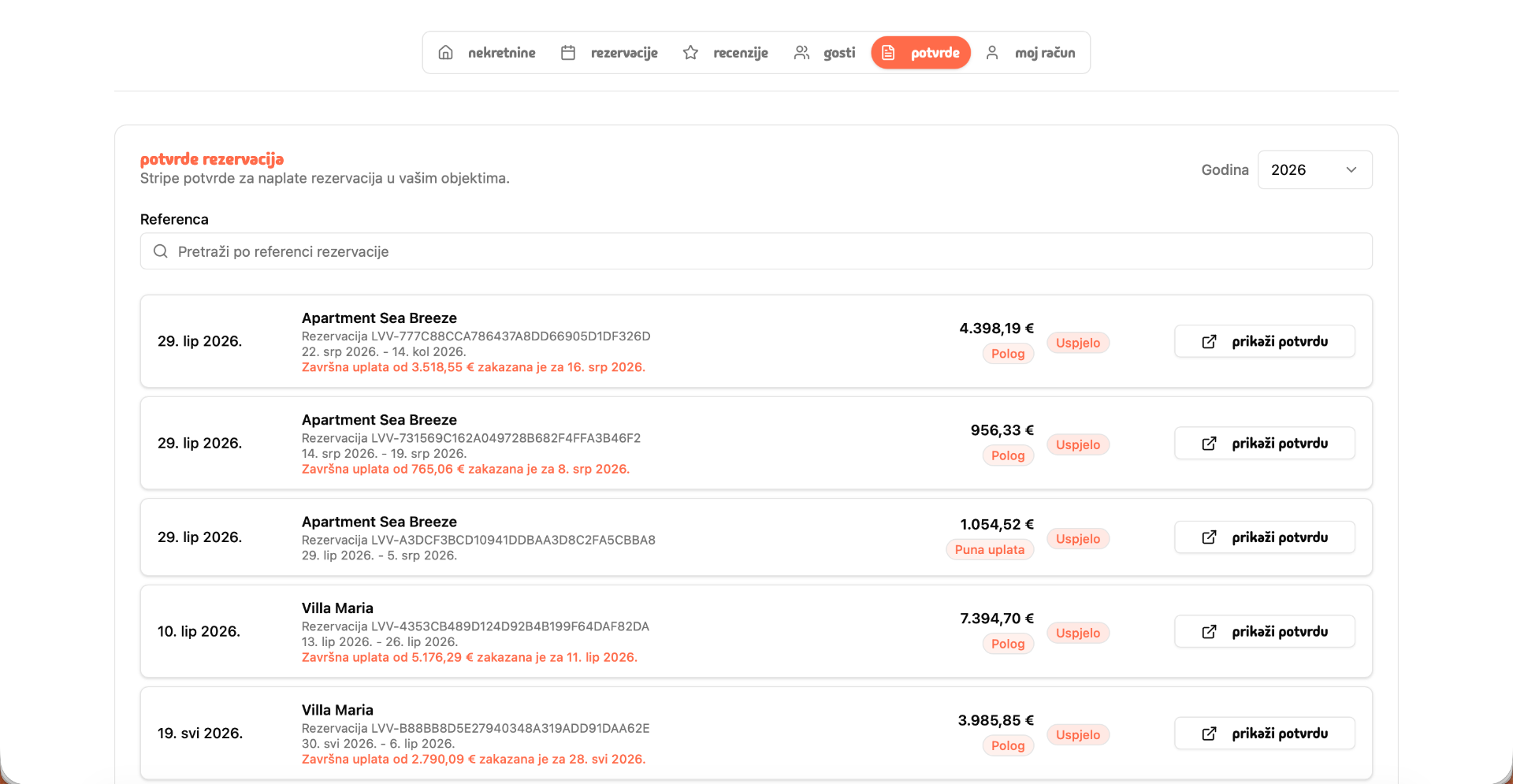Click the Puna uplata badge

coord(990,550)
